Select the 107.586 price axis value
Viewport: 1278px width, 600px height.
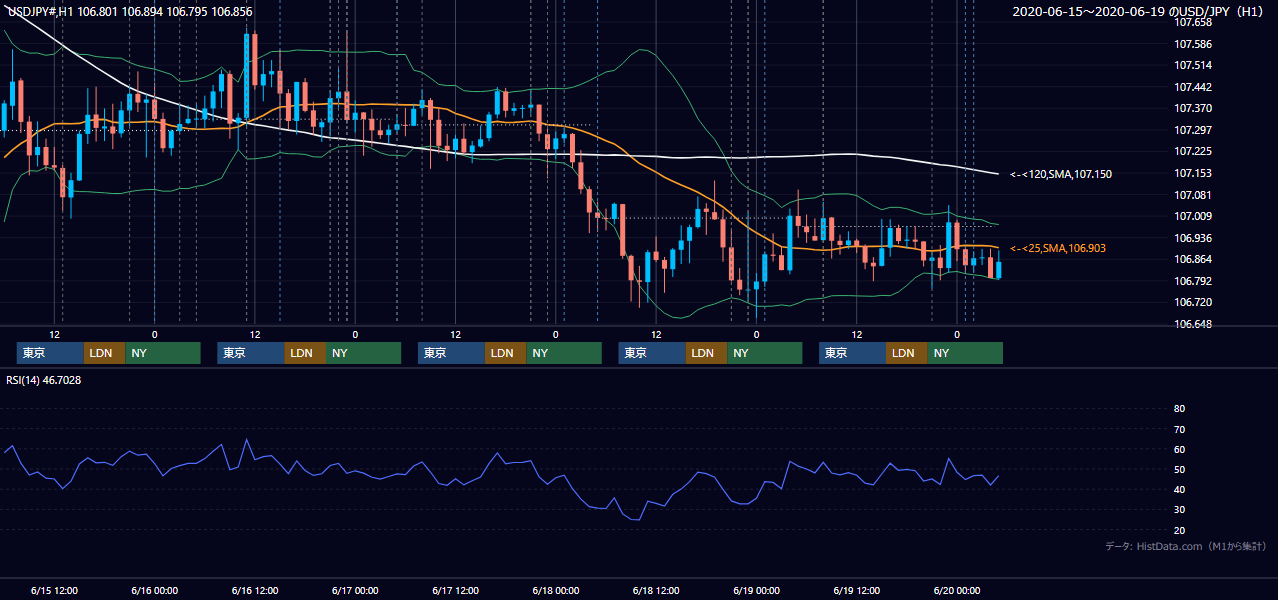pos(1192,44)
